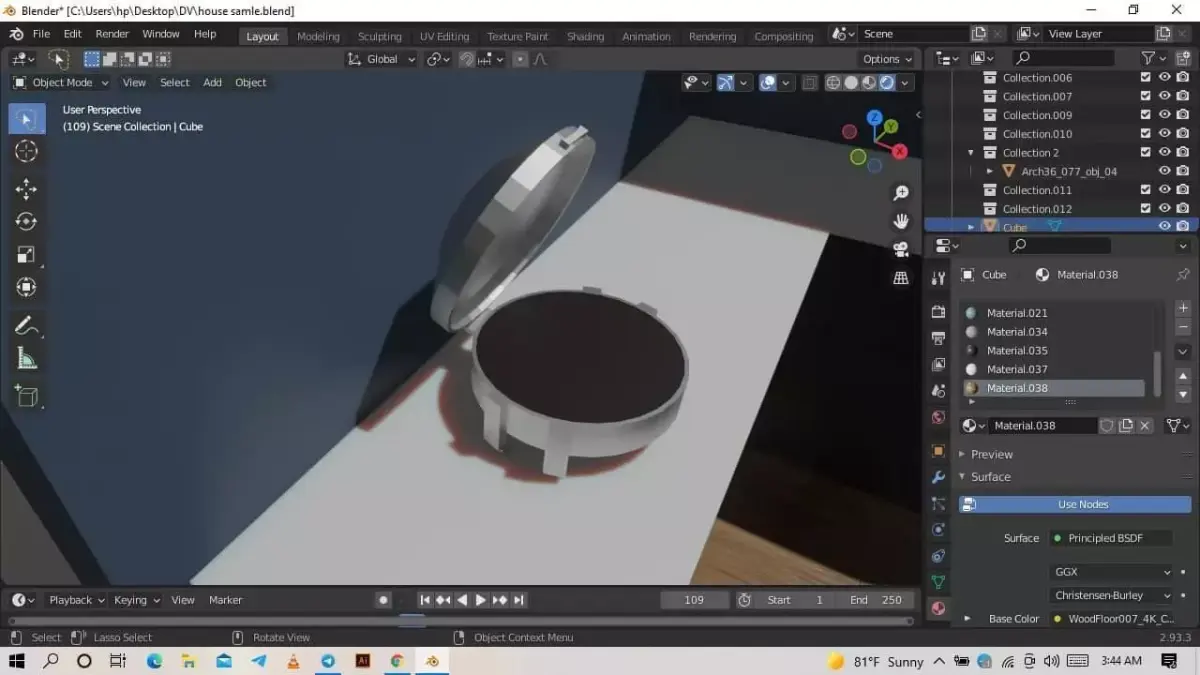This screenshot has width=1200, height=675.
Task: Click the blue Z axis gizmo handle
Action: pos(875,117)
